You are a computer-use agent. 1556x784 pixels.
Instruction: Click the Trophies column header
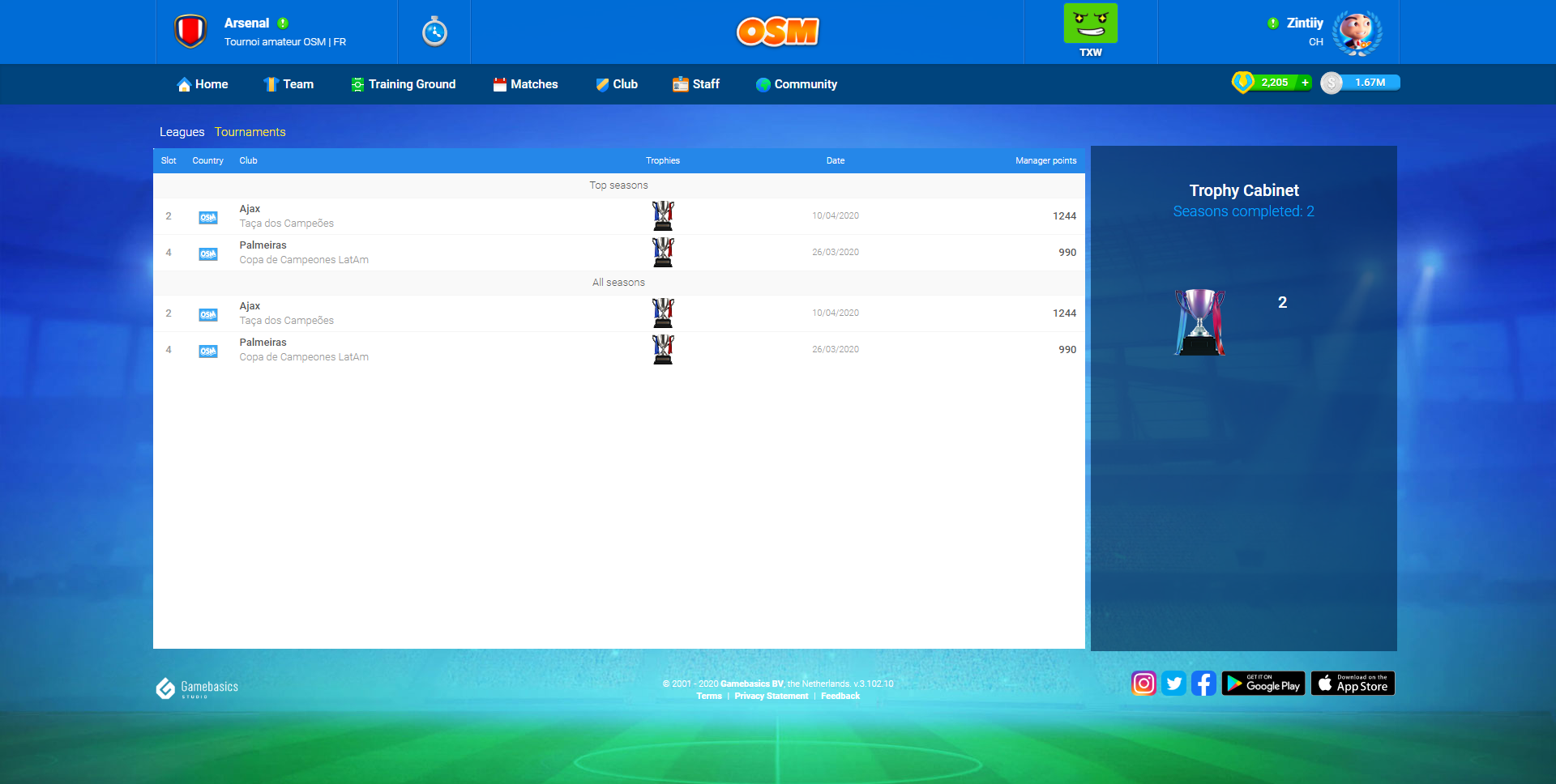click(x=663, y=160)
